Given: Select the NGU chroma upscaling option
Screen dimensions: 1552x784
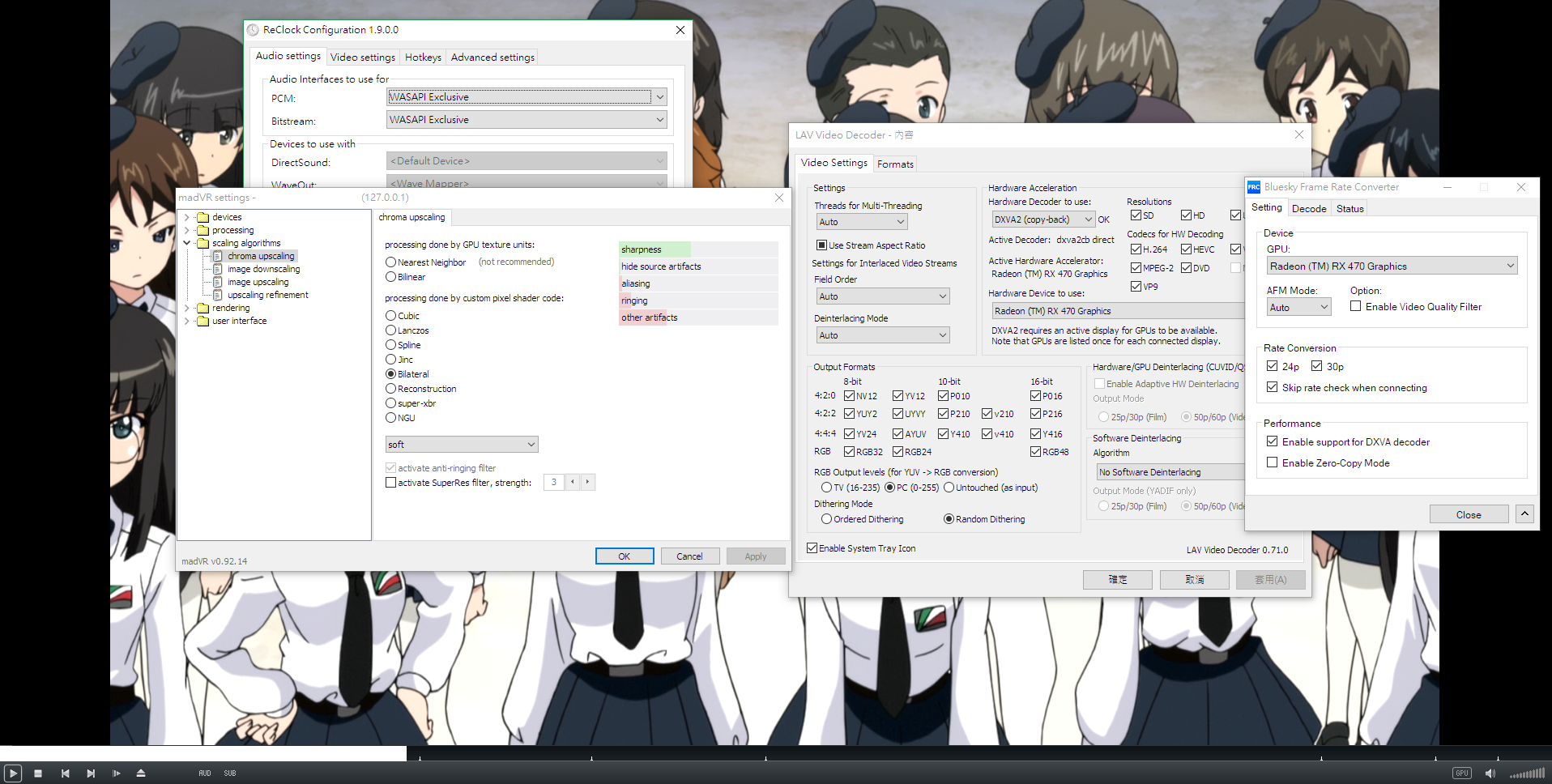Looking at the screenshot, I should (x=390, y=418).
